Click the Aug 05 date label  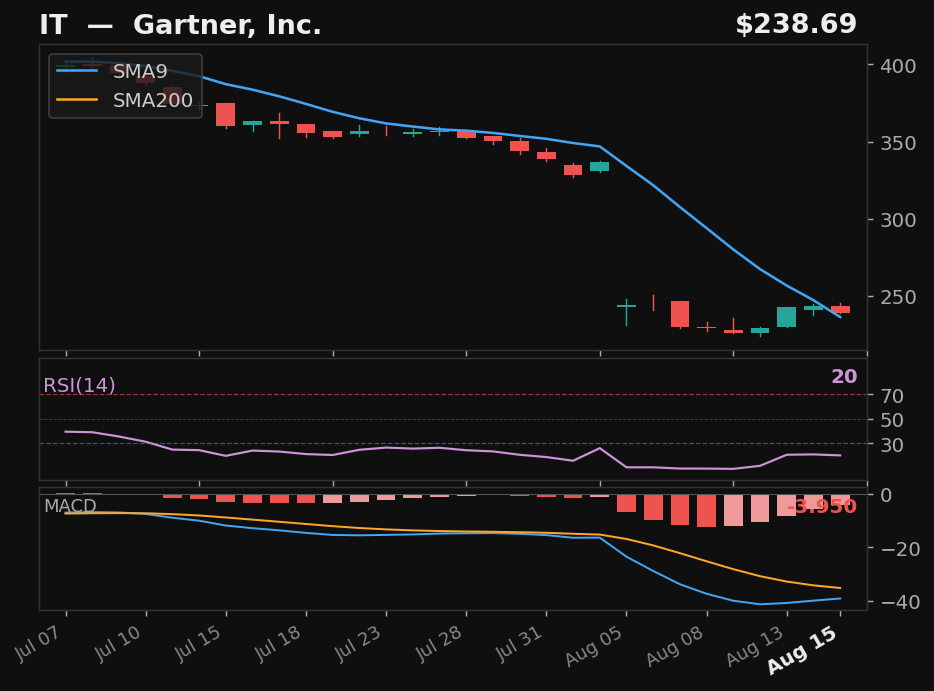click(x=594, y=646)
